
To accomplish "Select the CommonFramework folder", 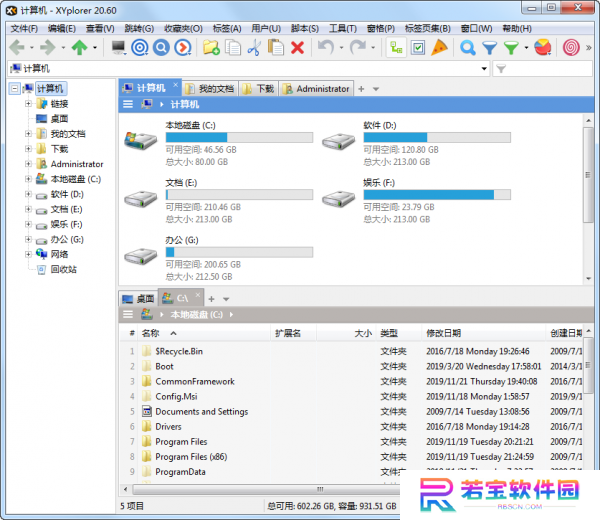I will (195, 381).
